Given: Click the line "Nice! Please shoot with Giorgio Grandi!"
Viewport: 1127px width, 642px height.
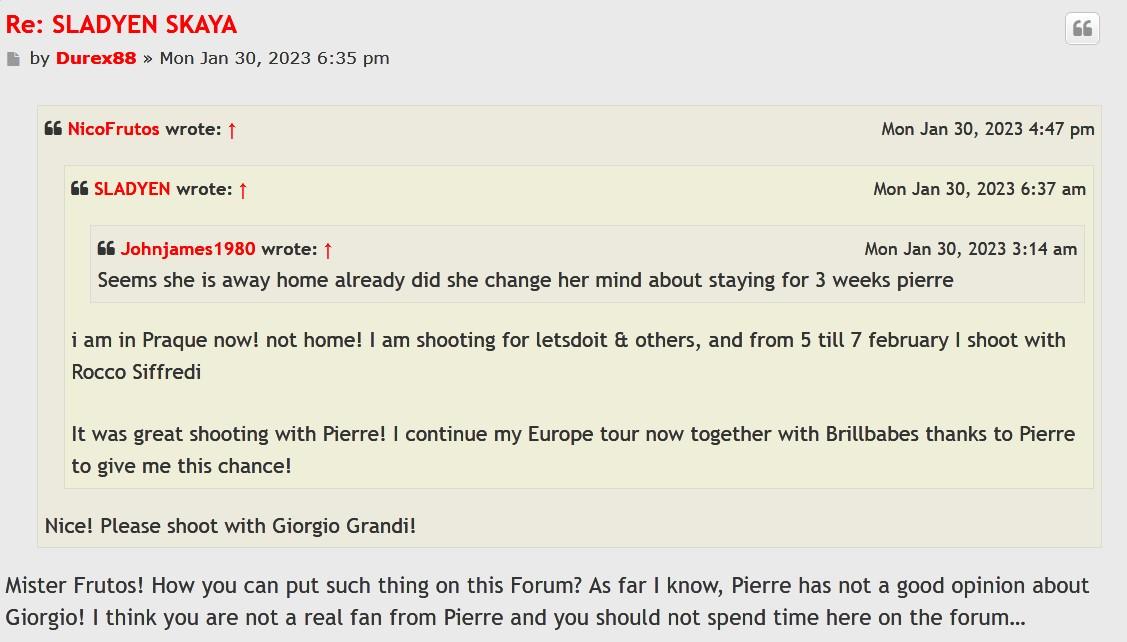Looking at the screenshot, I should [x=230, y=525].
